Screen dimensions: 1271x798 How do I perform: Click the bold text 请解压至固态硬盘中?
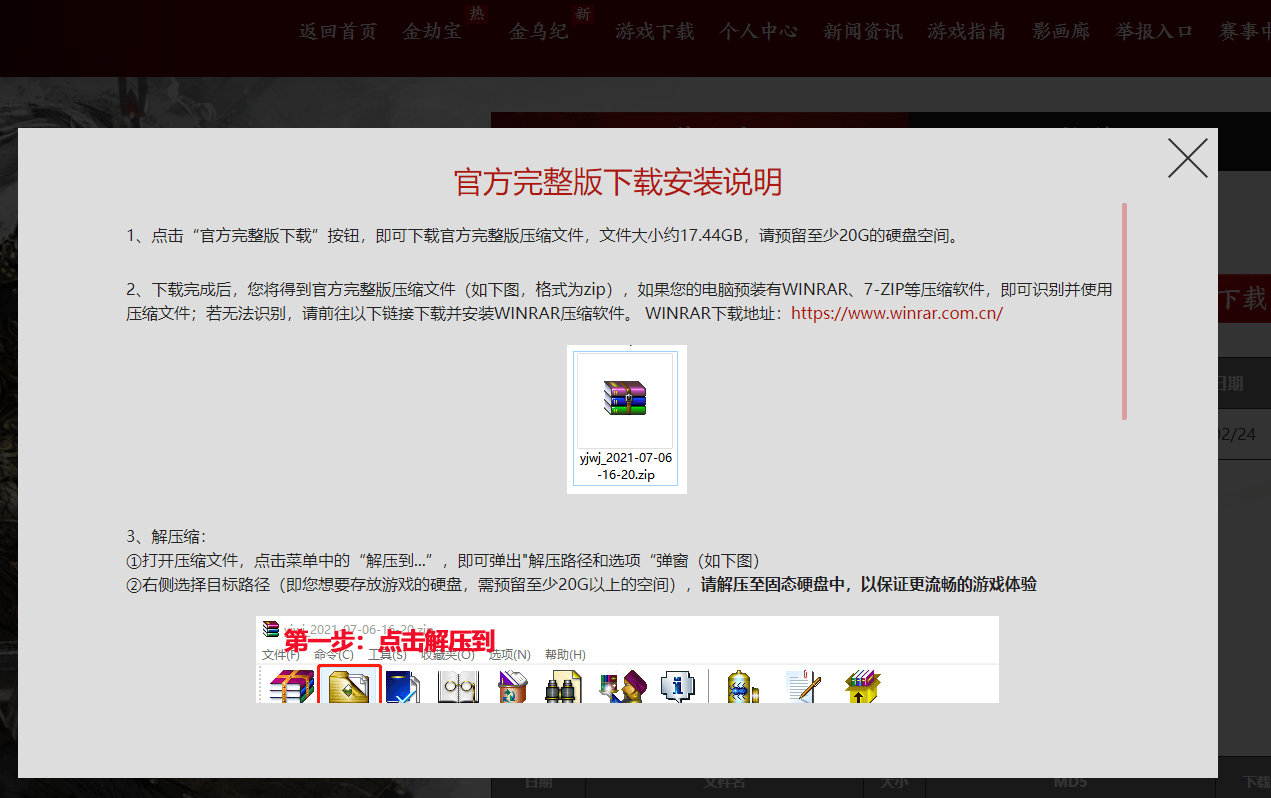click(x=775, y=584)
